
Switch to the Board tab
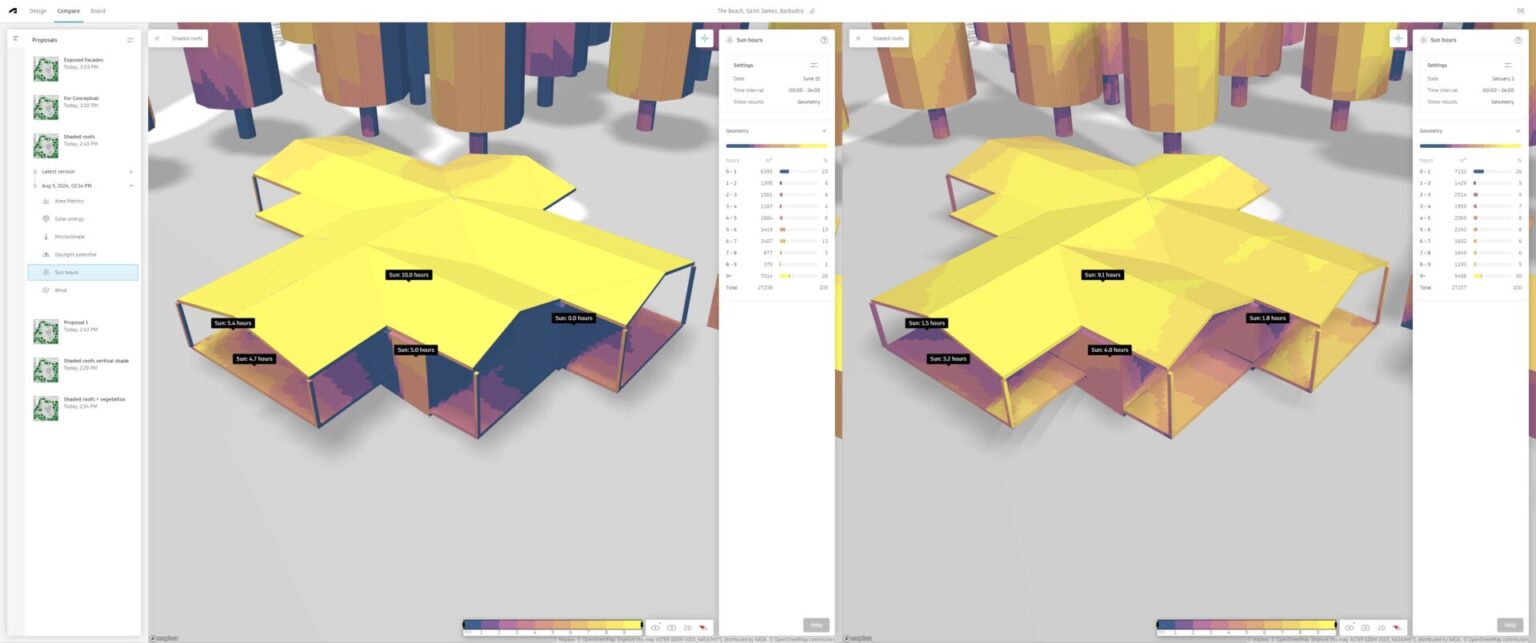pos(98,10)
